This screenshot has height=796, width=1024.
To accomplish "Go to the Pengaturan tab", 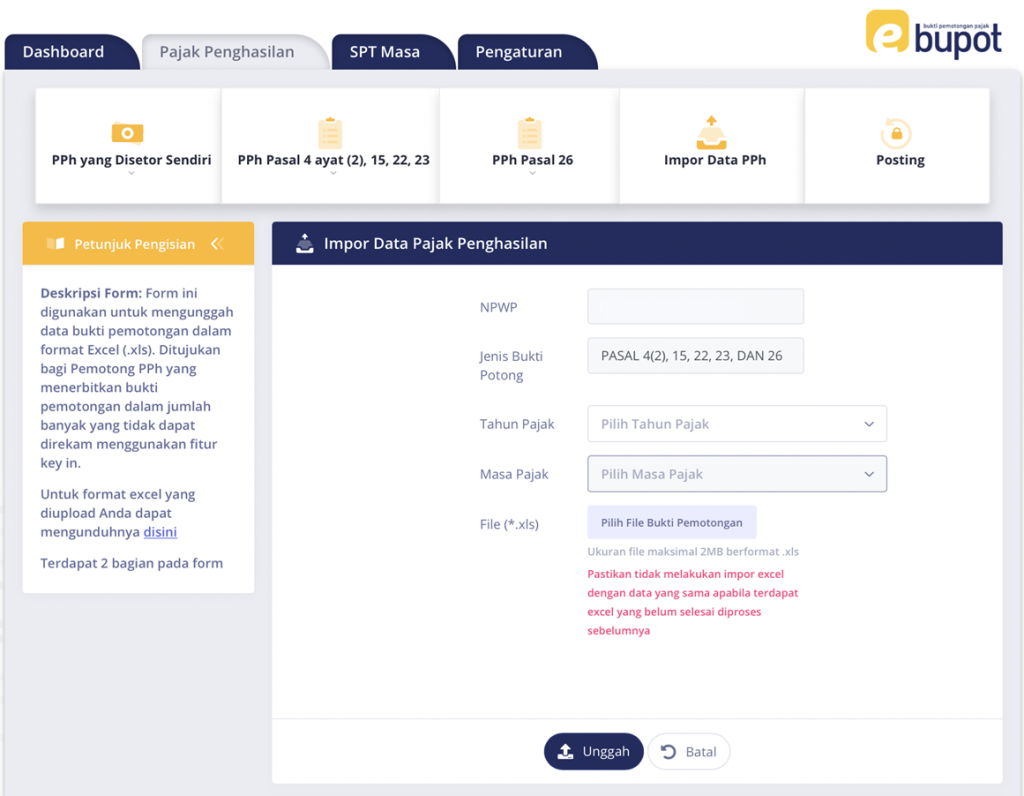I will 519,52.
